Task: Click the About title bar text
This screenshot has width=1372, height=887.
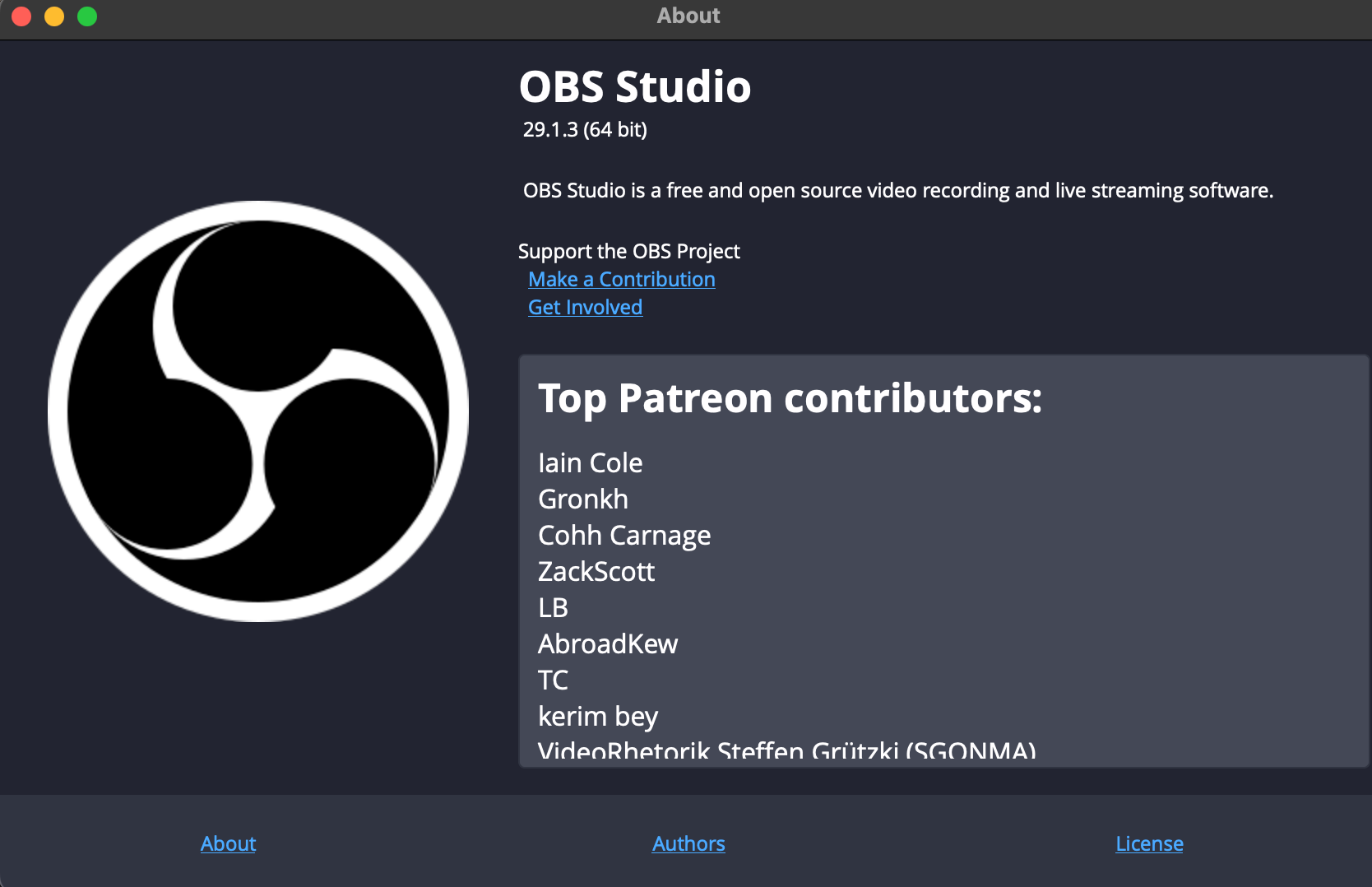Action: (688, 15)
